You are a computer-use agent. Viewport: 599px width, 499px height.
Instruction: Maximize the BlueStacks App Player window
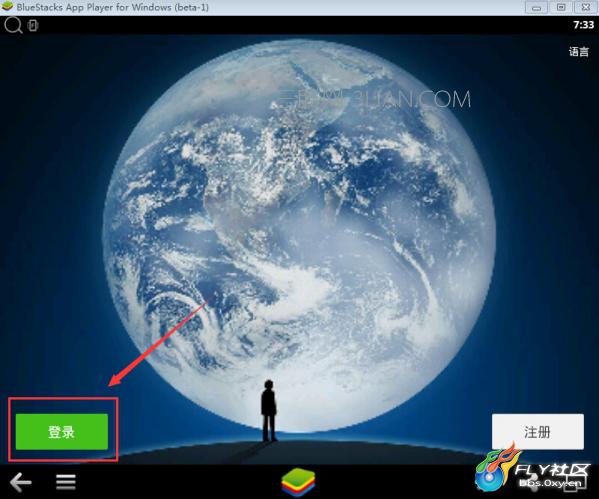pos(561,7)
